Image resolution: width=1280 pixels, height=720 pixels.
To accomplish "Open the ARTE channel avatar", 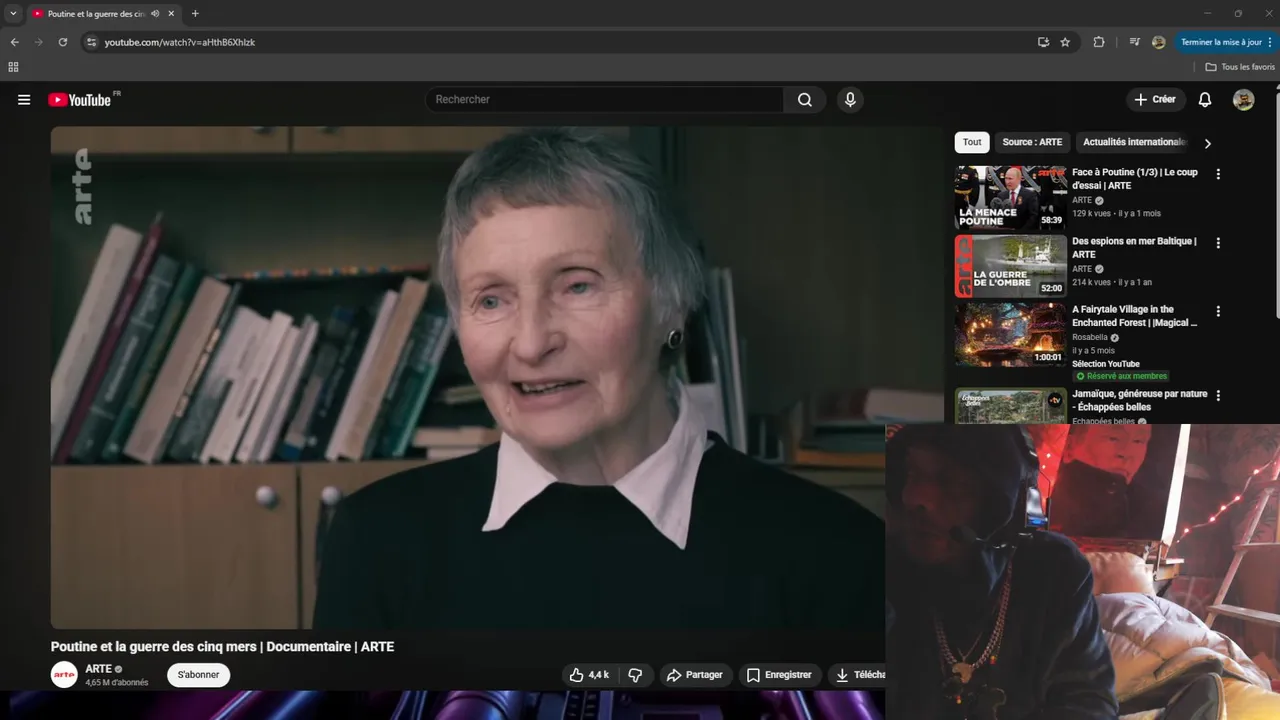I will click(64, 675).
